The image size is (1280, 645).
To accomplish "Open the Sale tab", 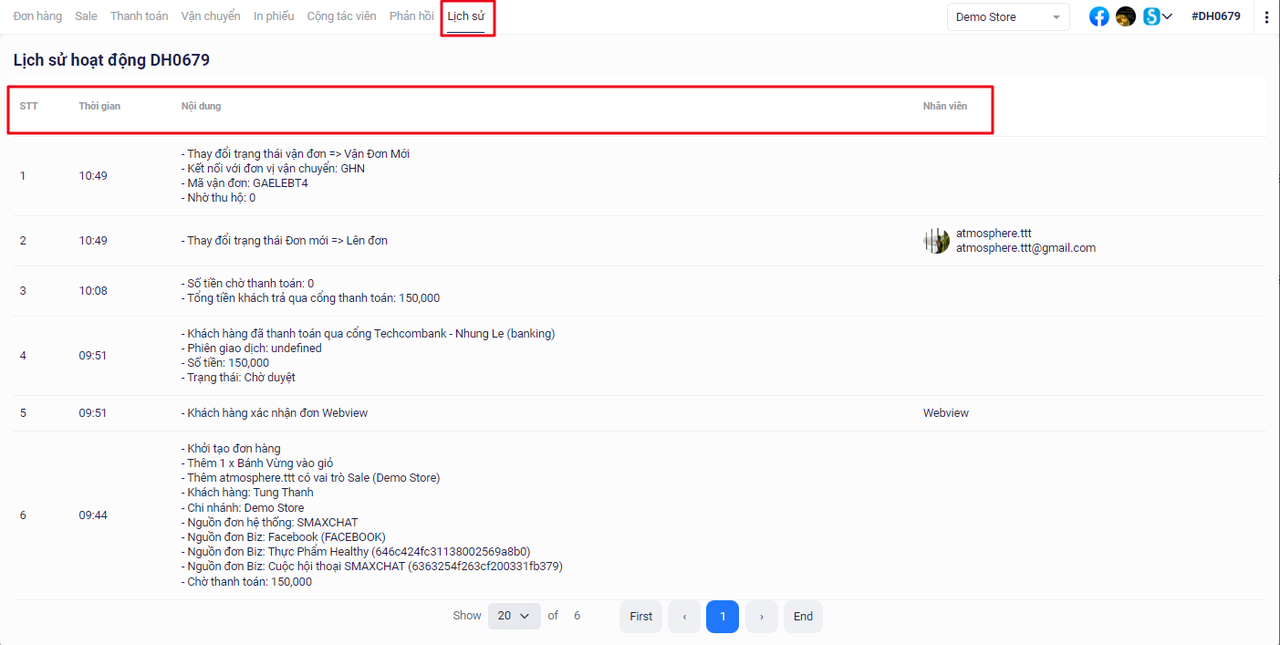I will (86, 17).
